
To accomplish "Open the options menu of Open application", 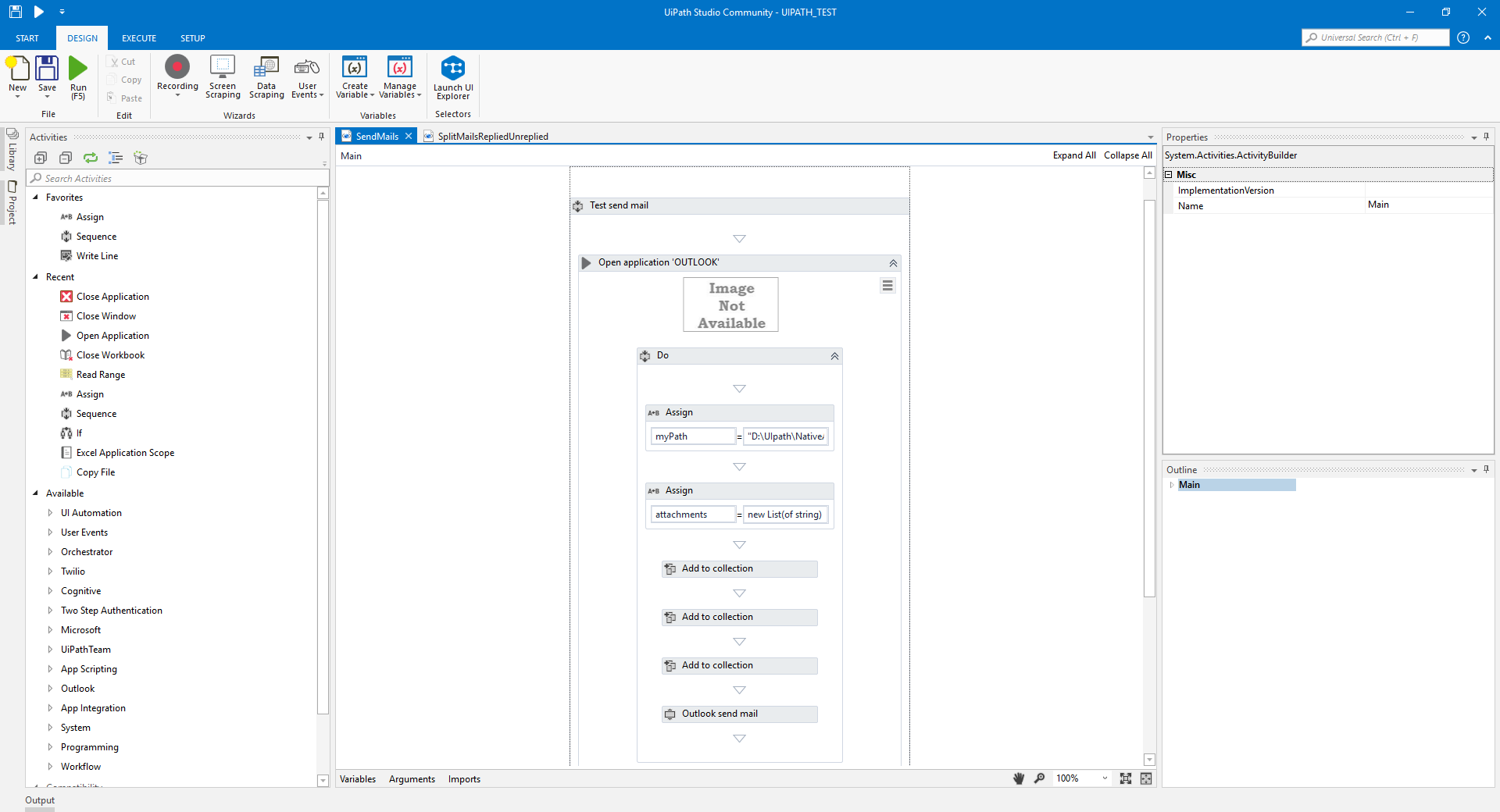I will (x=887, y=286).
